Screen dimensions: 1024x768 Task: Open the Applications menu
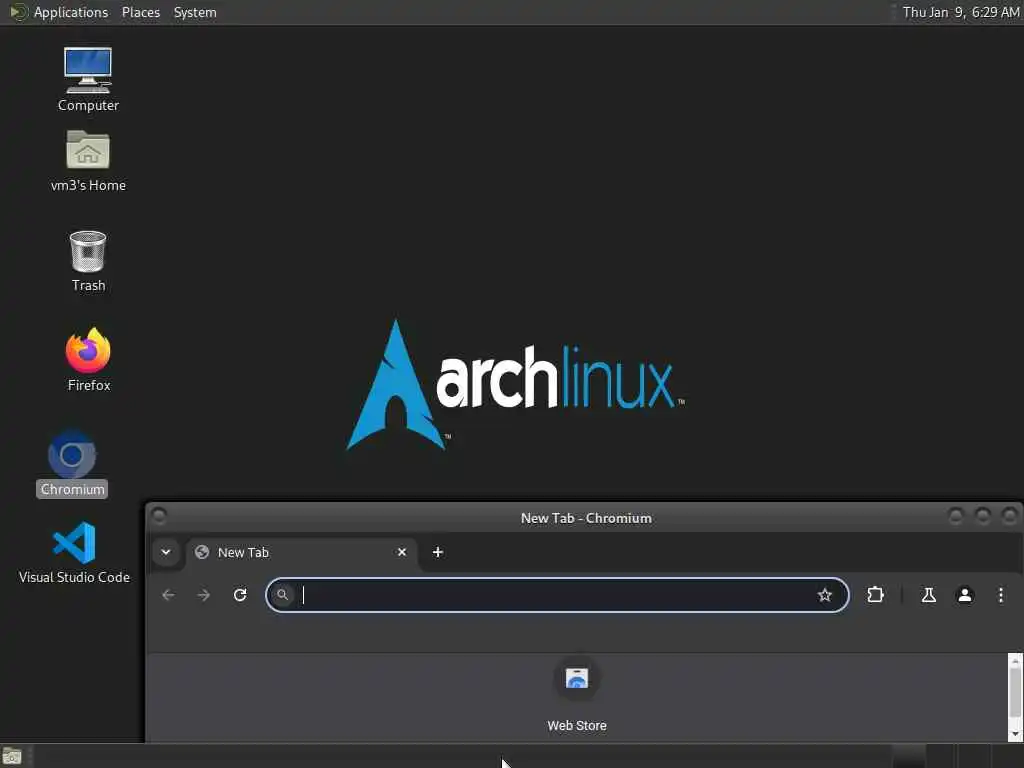tap(71, 12)
